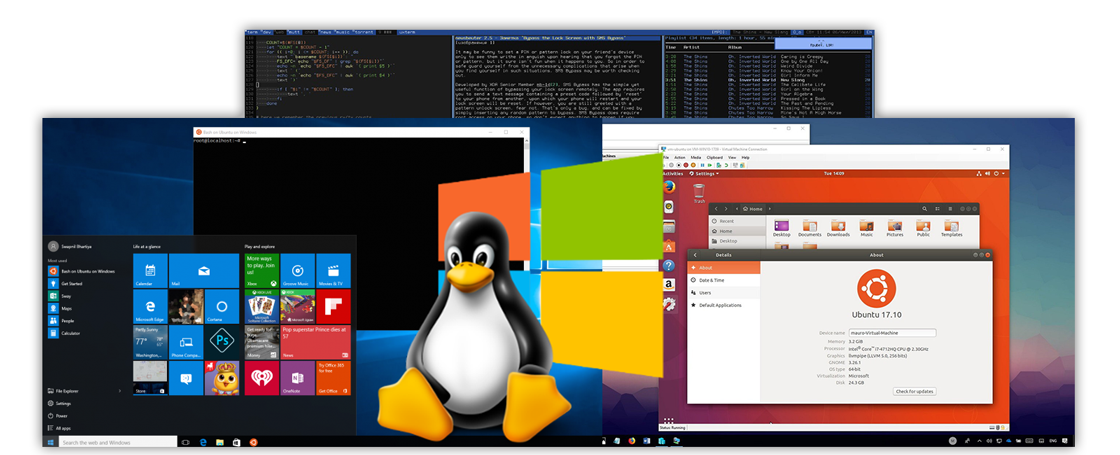The width and height of the screenshot is (1120, 455).
Task: Launch the Photoshop Ps tile
Action: tap(222, 342)
